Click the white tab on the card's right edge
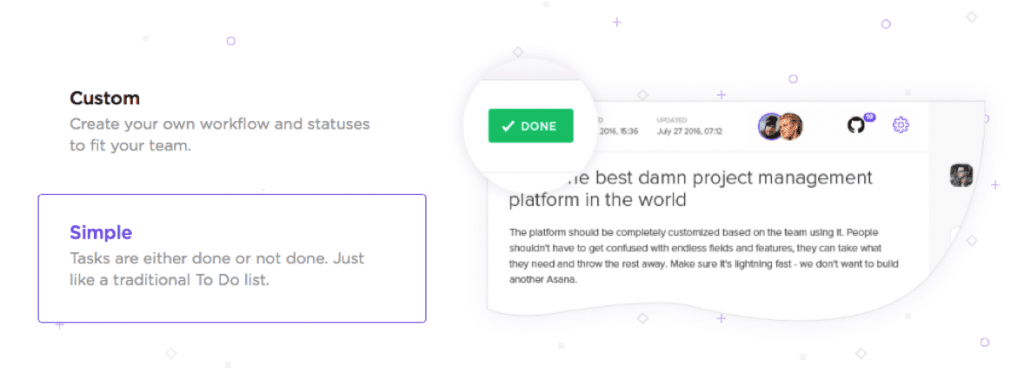 click(955, 237)
